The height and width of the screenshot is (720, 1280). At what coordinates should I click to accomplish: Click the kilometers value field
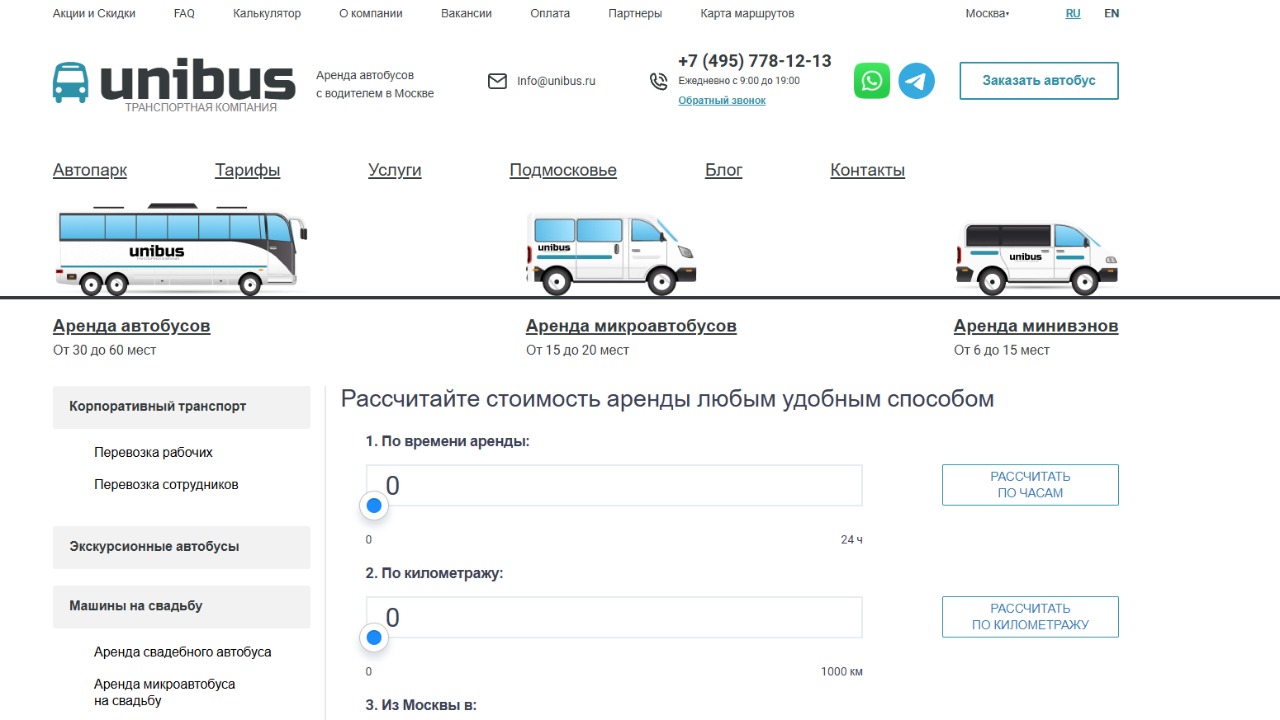[x=614, y=617]
